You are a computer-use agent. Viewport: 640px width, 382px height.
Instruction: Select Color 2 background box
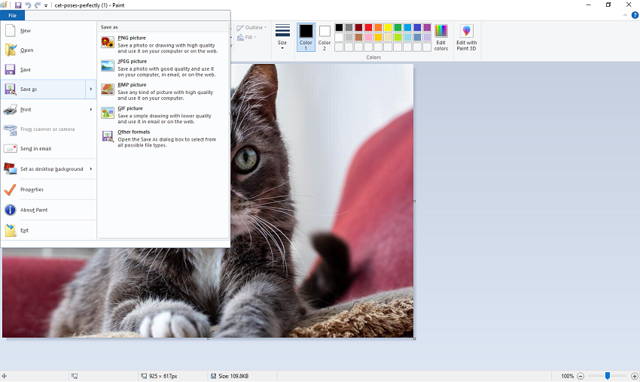point(324,37)
